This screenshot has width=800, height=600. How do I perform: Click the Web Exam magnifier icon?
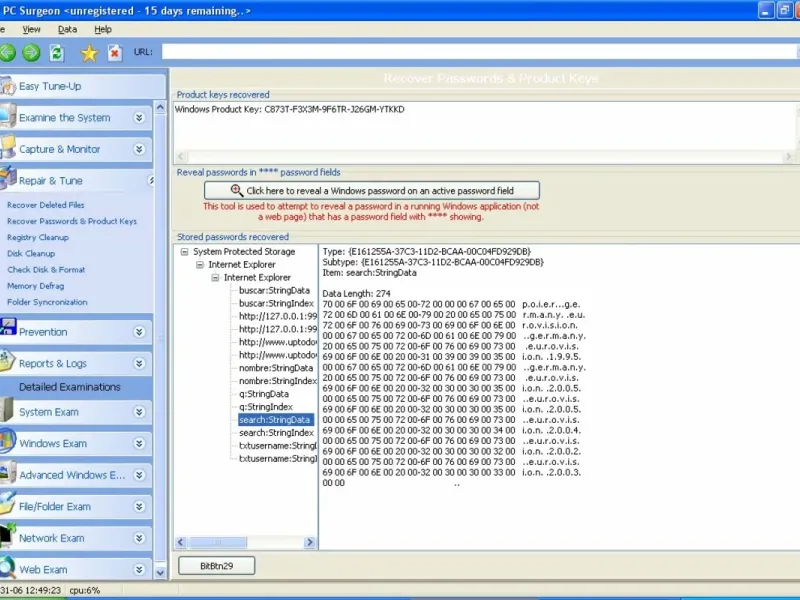(8, 566)
